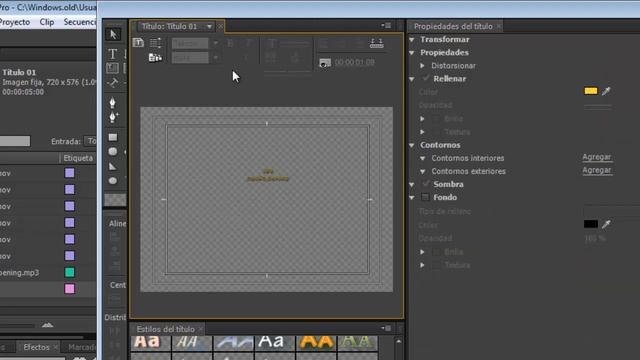Open the title panel flyout menu icon
The height and width of the screenshot is (360, 640).
386,26
